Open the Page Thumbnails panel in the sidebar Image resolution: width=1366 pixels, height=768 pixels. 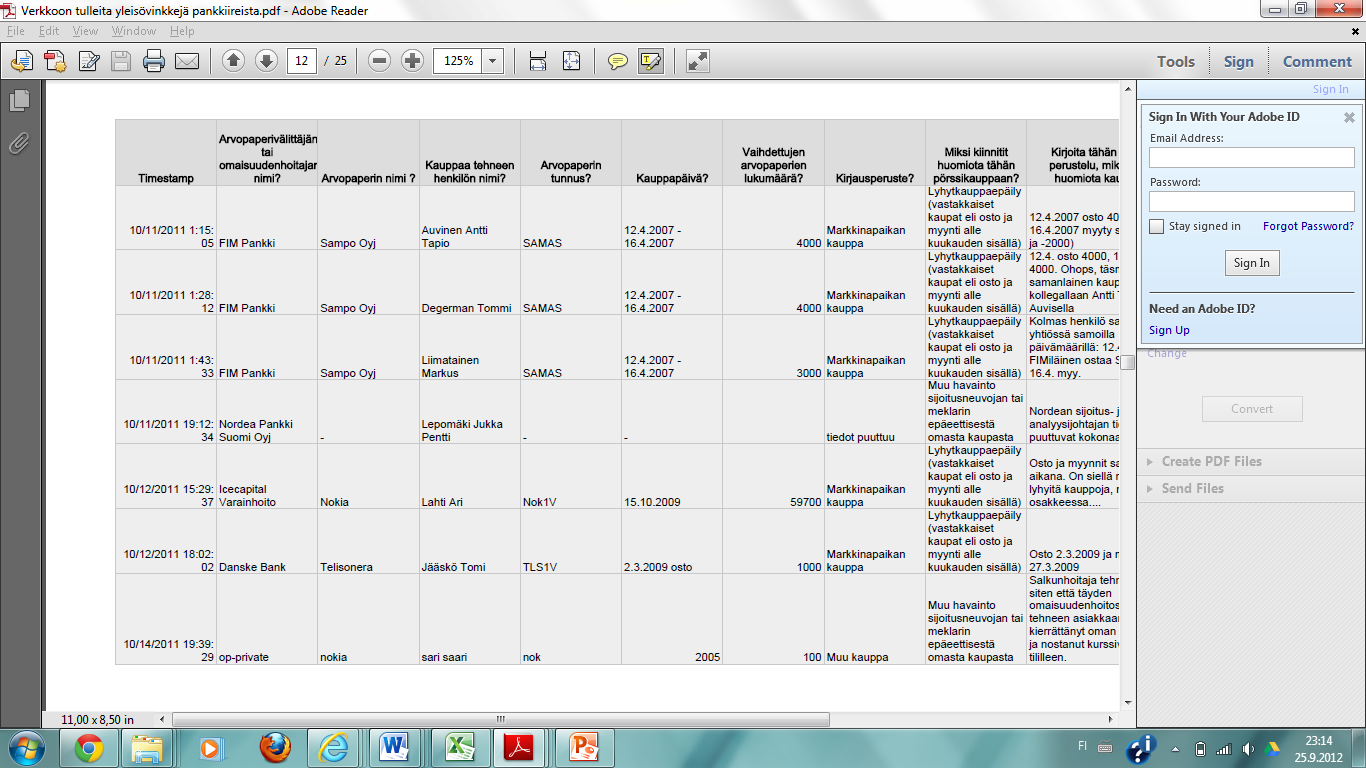point(19,101)
